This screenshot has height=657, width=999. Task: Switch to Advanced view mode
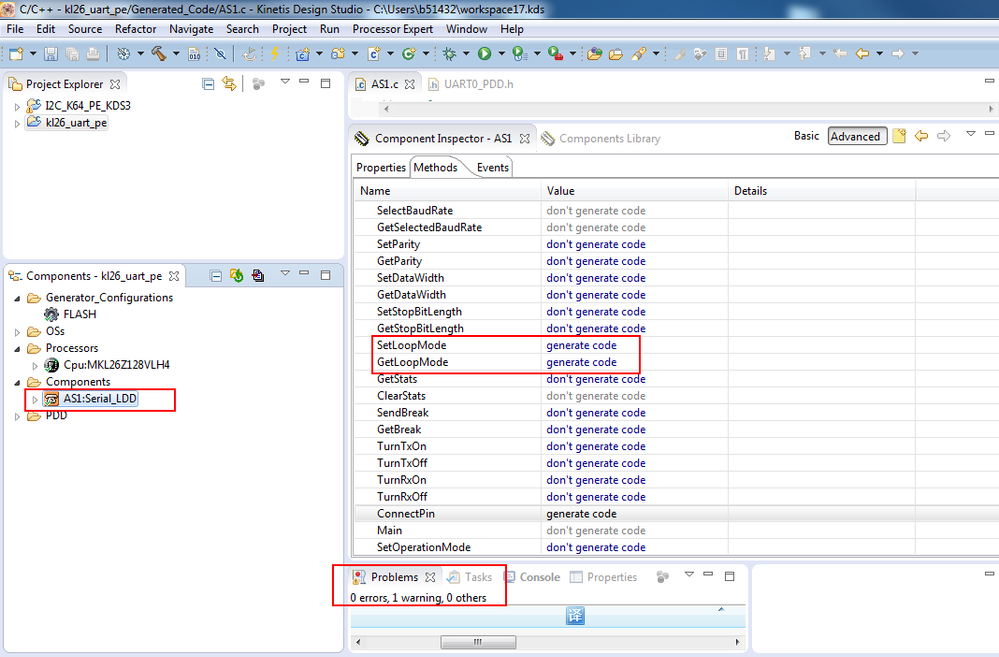(x=858, y=136)
